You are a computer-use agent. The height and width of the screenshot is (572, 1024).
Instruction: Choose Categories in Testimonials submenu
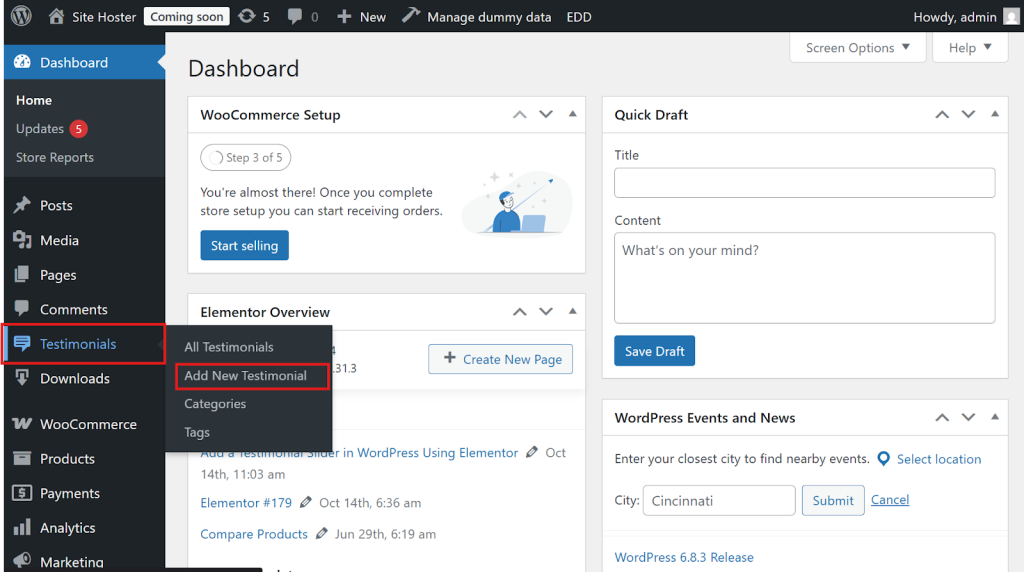215,404
